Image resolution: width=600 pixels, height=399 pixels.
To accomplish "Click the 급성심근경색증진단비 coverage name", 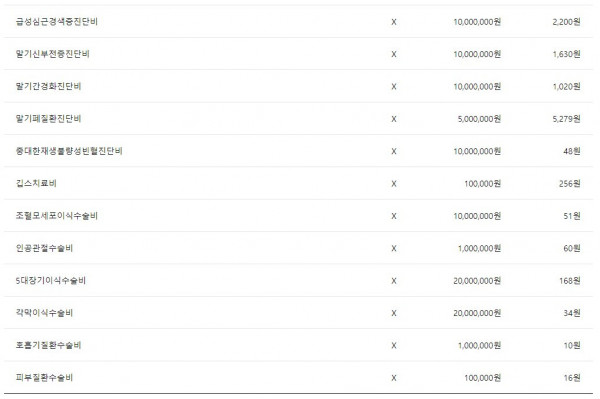I will pos(57,22).
